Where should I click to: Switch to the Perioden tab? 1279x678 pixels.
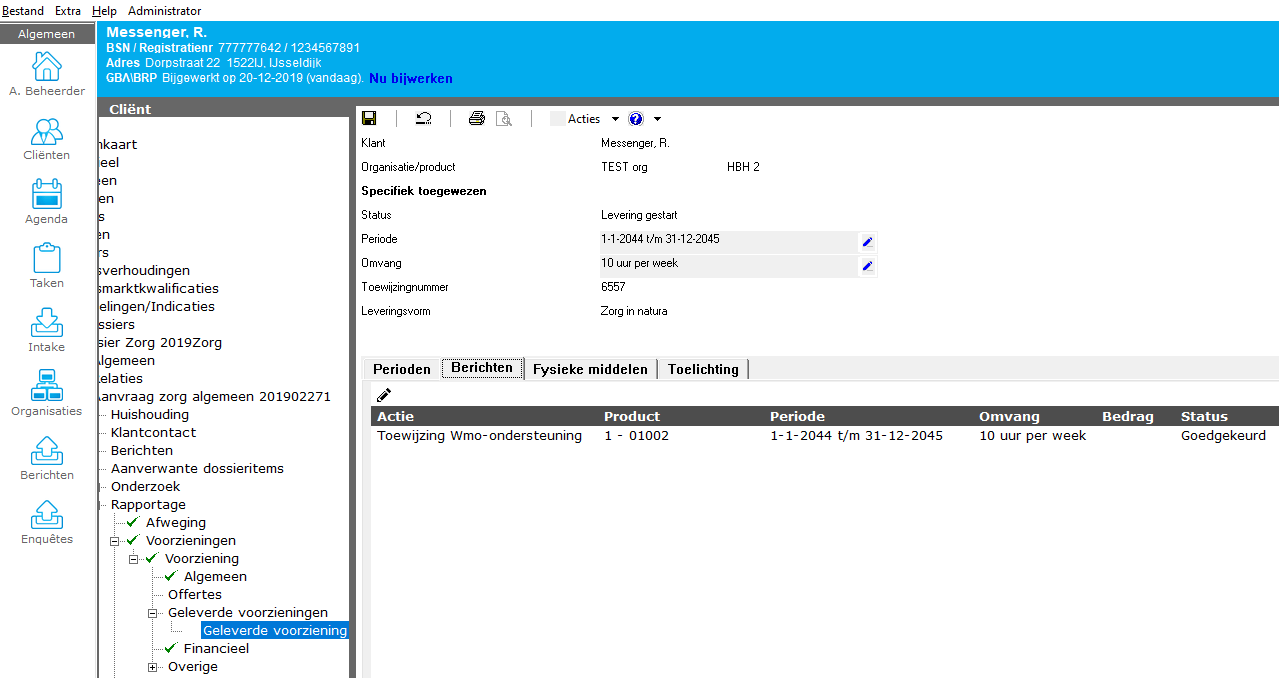(x=401, y=369)
